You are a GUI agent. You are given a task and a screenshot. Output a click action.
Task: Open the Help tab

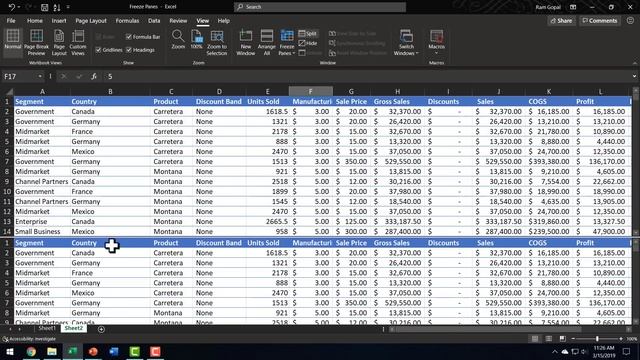223,20
